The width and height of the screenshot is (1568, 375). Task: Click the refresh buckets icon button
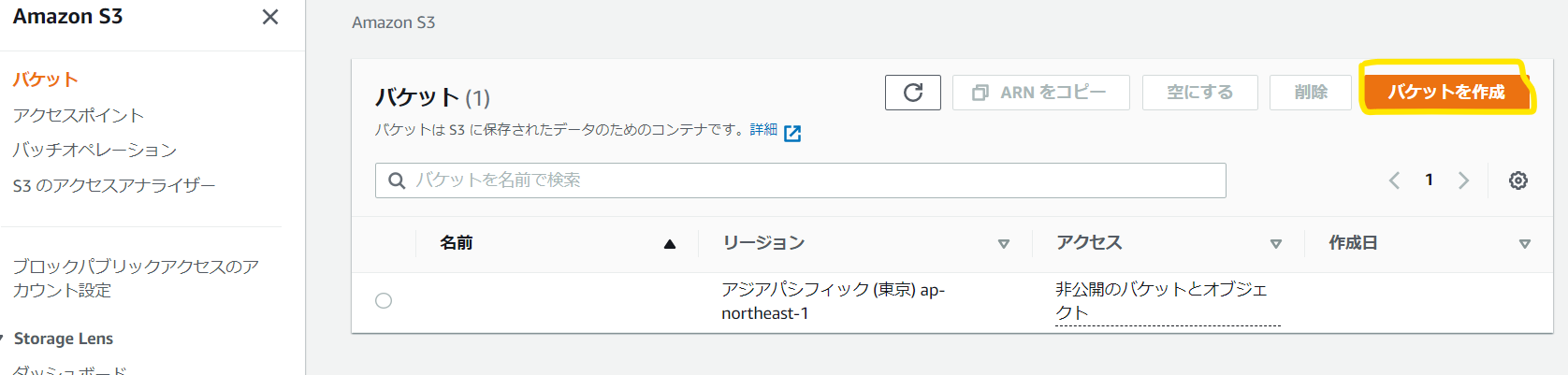pos(912,92)
